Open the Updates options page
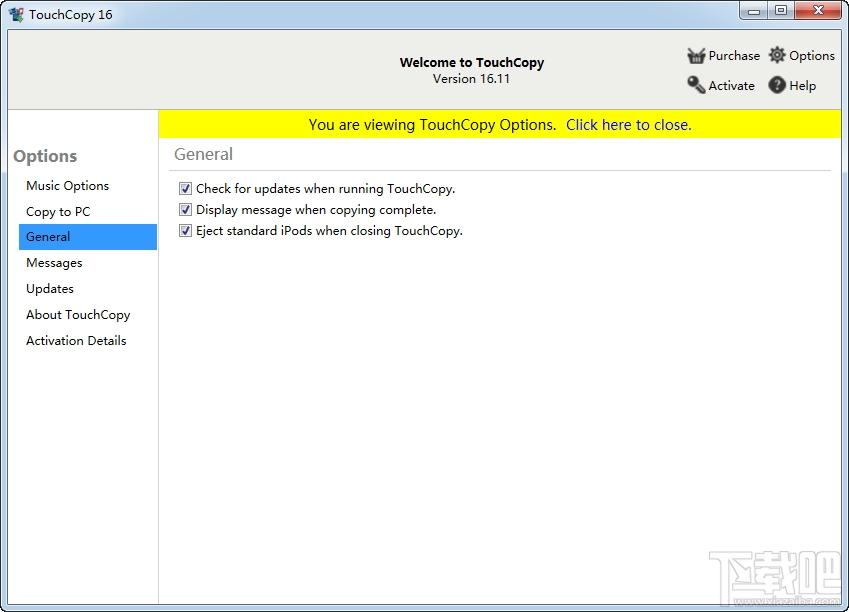 [x=50, y=289]
